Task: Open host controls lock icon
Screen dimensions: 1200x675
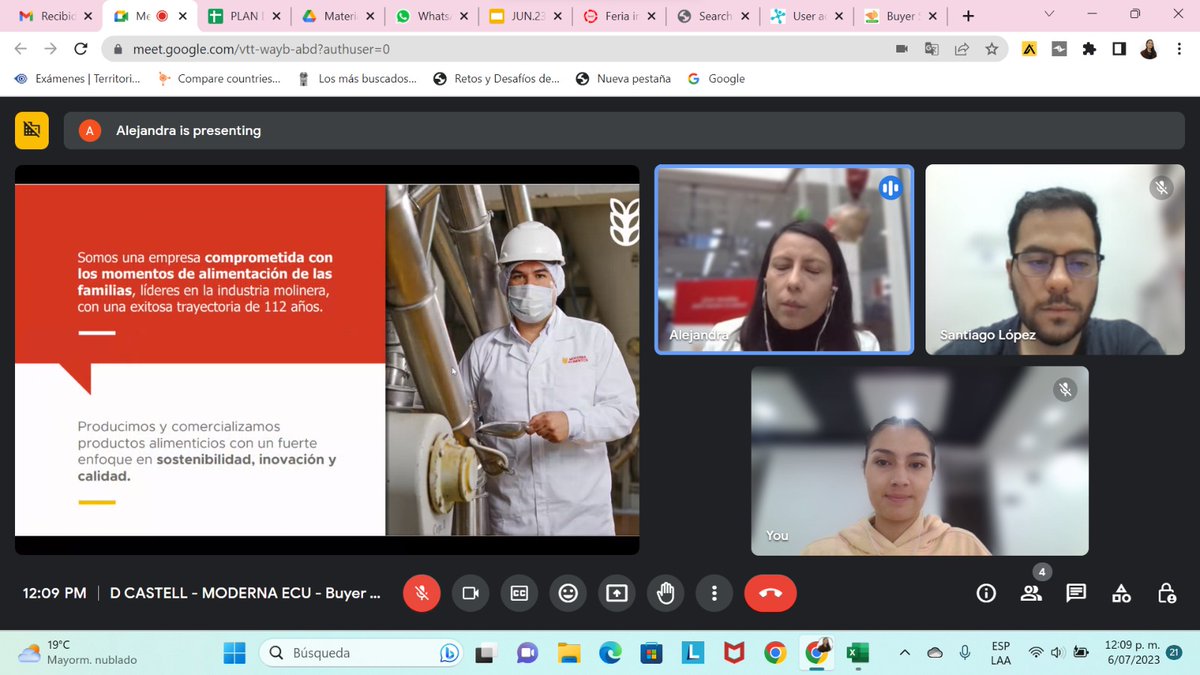Action: [x=1166, y=593]
